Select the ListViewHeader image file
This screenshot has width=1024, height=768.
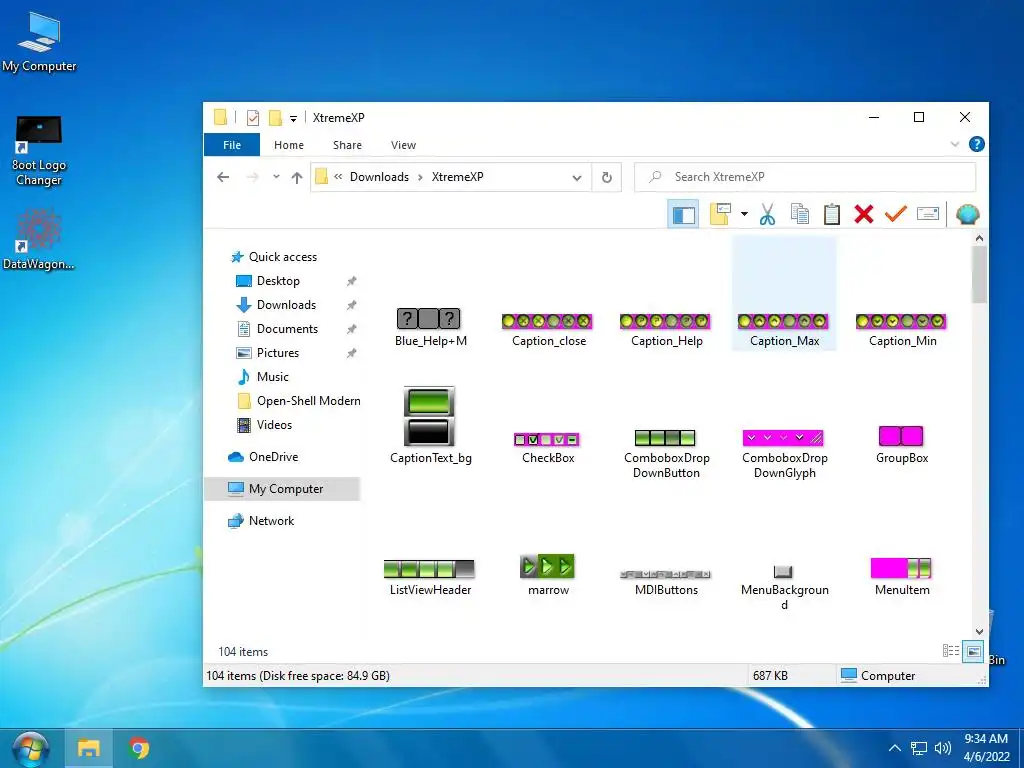pyautogui.click(x=430, y=578)
